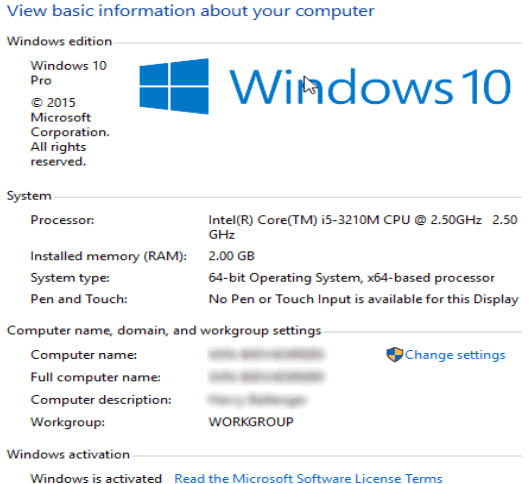Click the Computer name, domain, workgroup heading

click(x=164, y=331)
